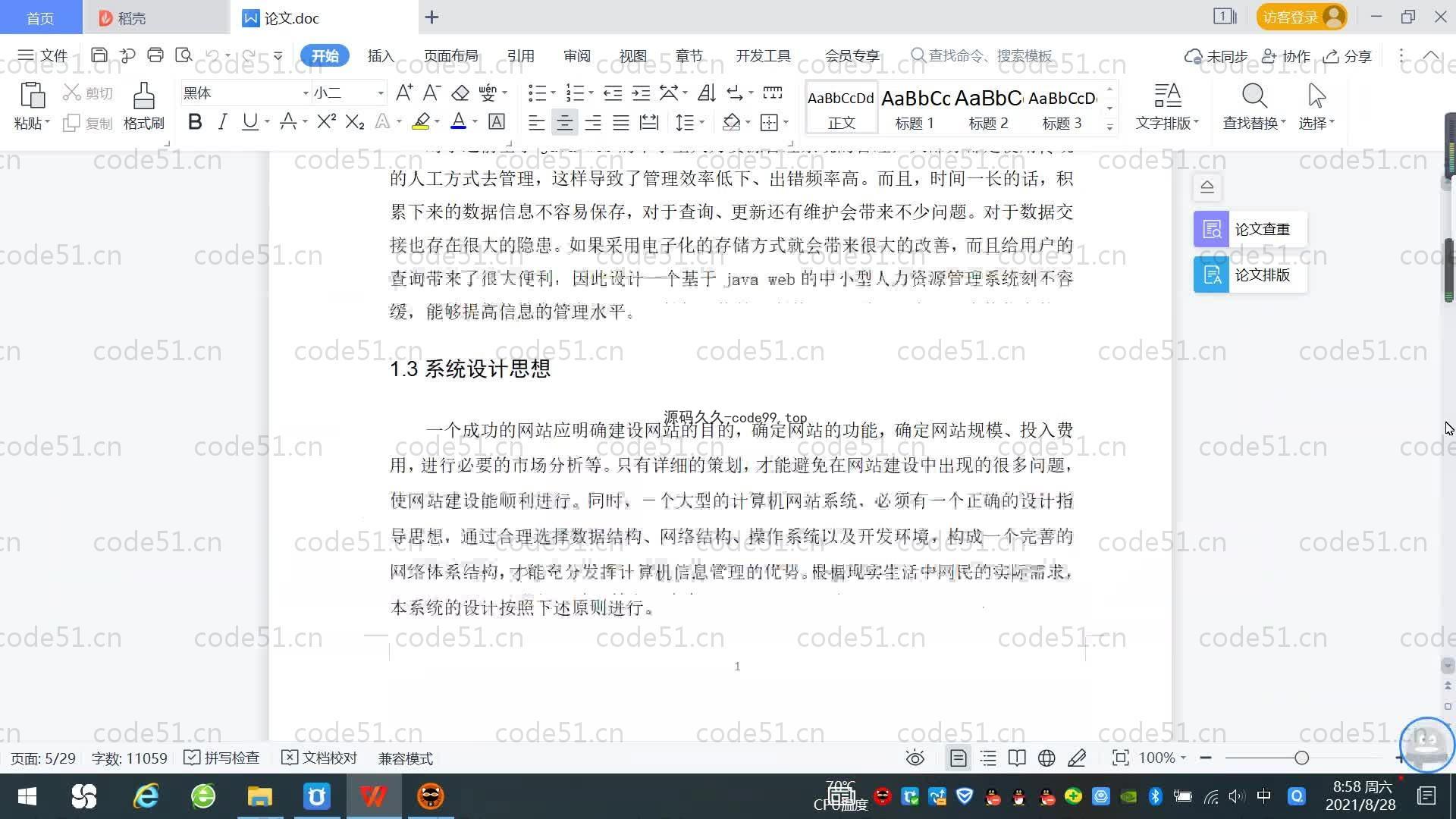Open print preview icon

(184, 55)
